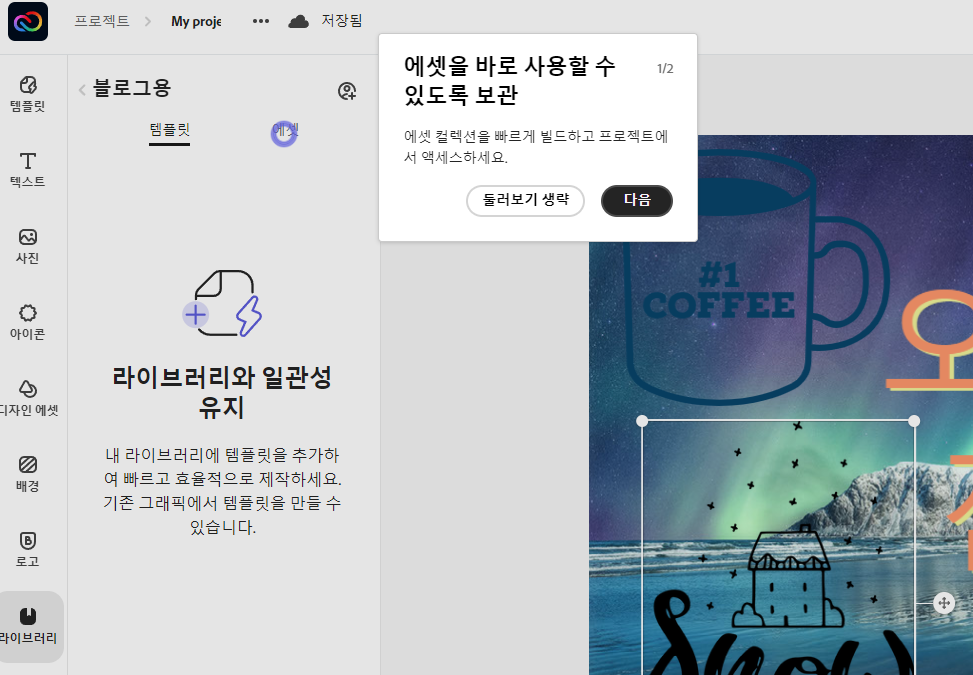Screen dimensions: 973x675
Task: Click the 저장됨 status text
Action: [x=341, y=21]
